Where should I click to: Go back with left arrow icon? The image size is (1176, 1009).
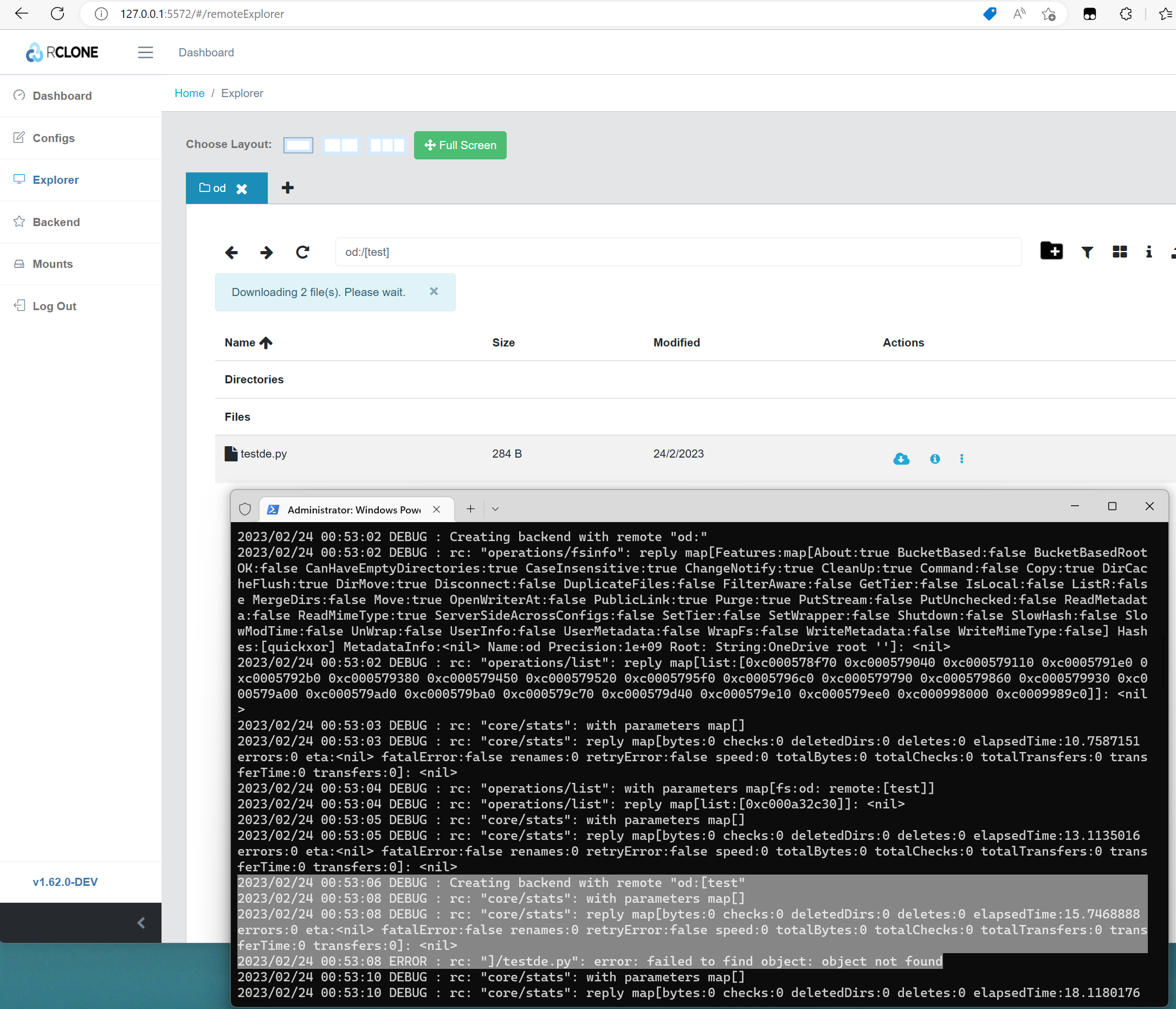pos(231,252)
